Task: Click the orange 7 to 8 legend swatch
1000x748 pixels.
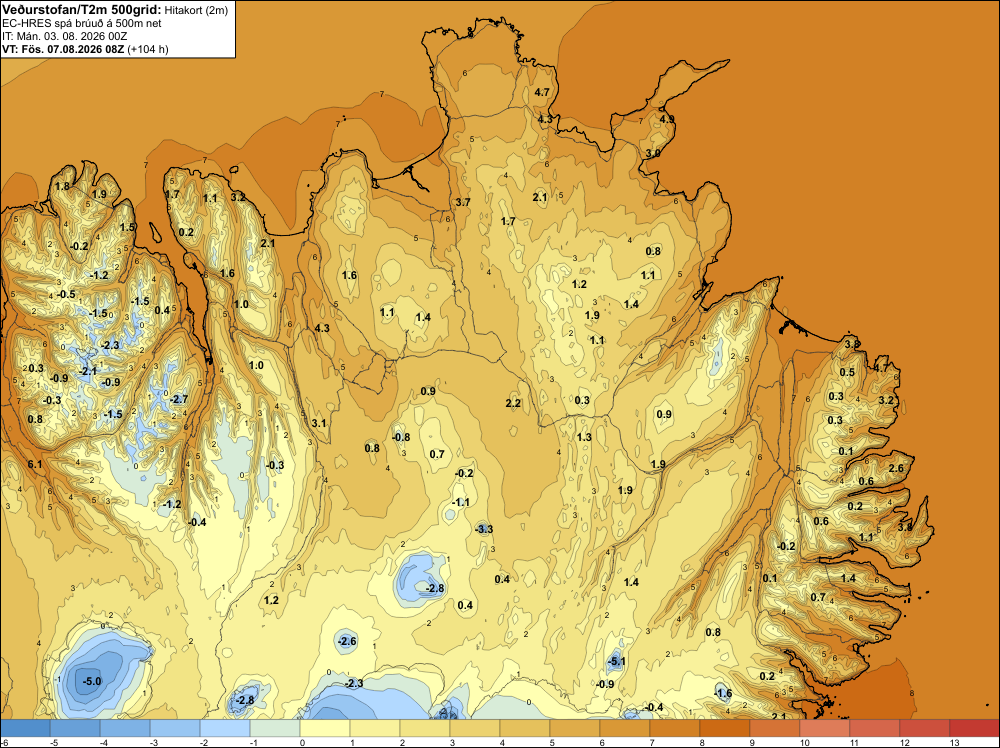Action: [x=675, y=728]
